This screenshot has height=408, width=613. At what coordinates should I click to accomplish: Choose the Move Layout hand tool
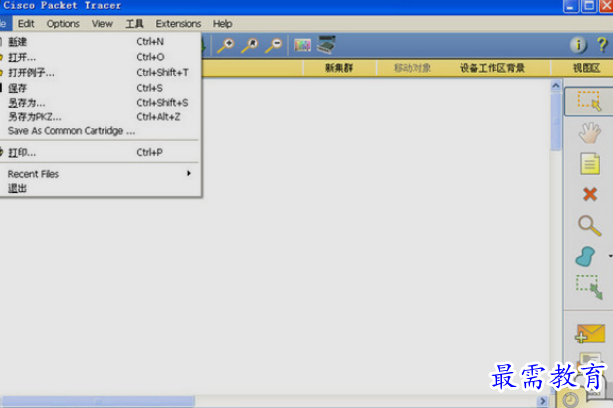[589, 133]
